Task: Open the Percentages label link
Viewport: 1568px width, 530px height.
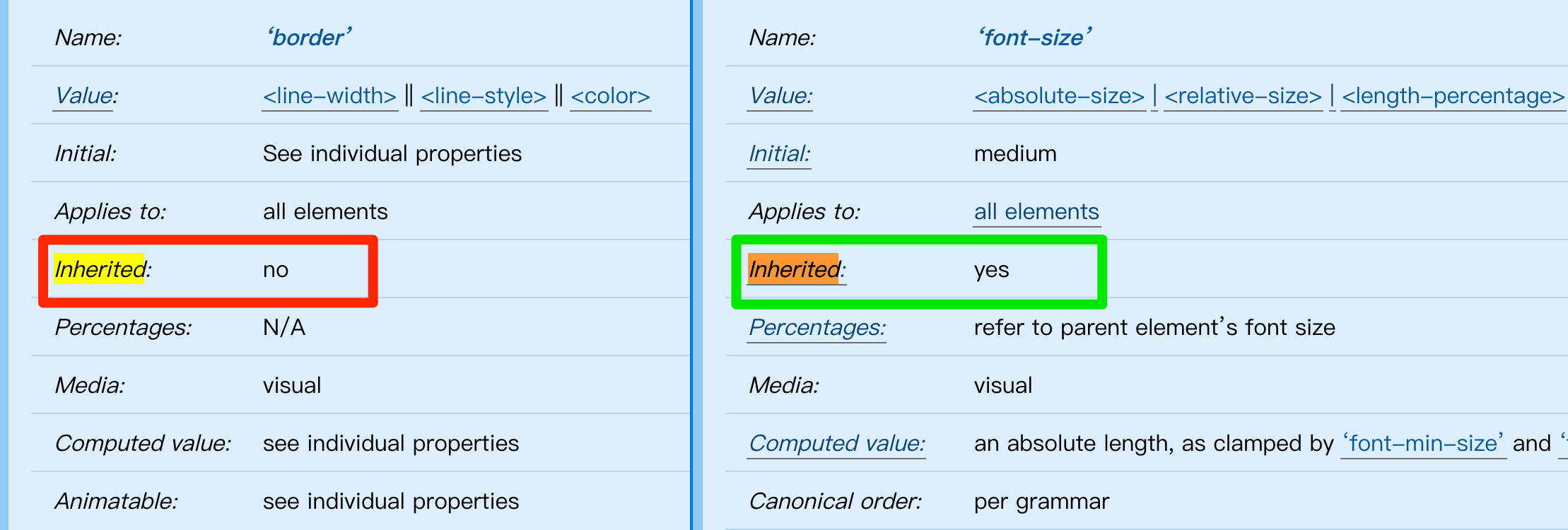Action: point(817,327)
